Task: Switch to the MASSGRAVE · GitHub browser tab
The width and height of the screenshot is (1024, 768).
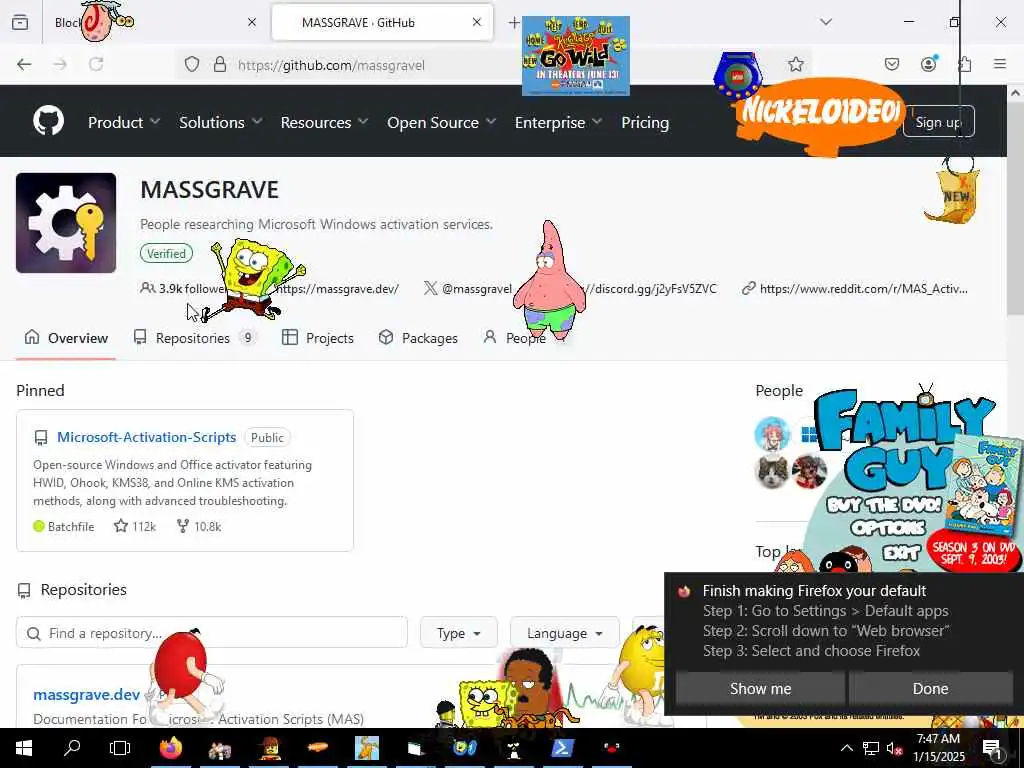Action: click(x=382, y=22)
